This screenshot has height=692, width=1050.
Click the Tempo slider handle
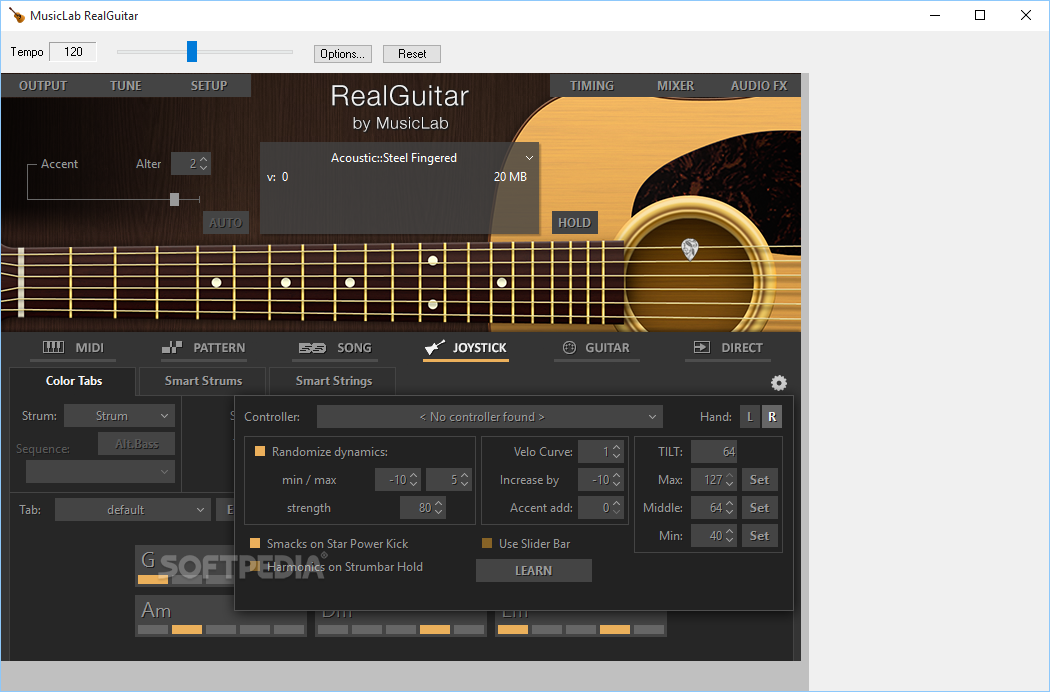pos(192,51)
